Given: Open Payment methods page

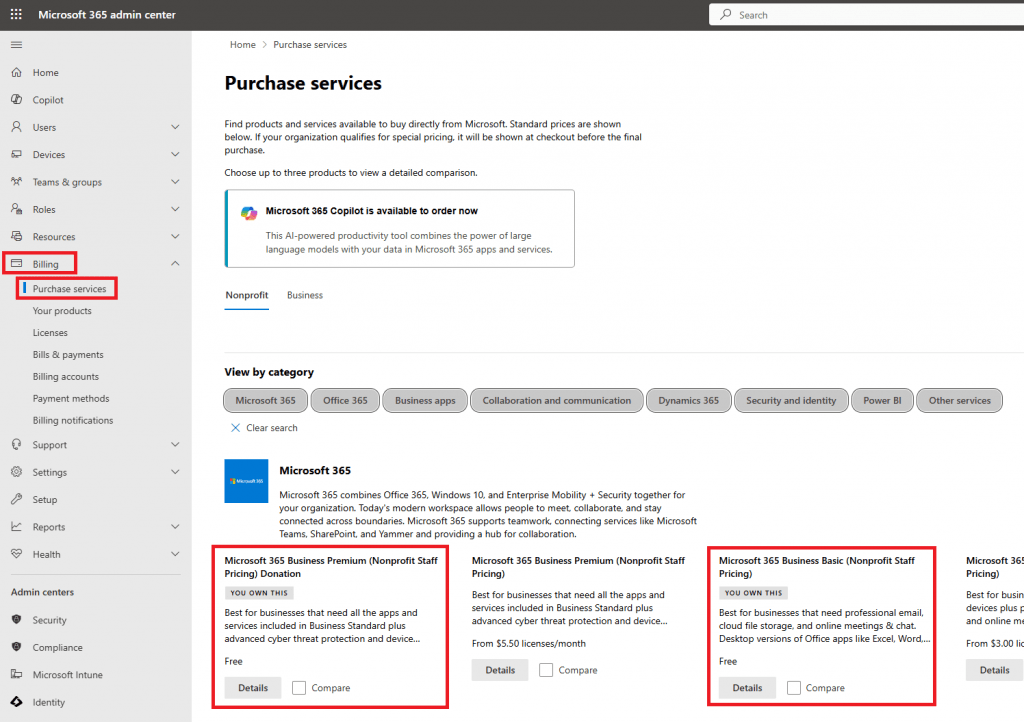Looking at the screenshot, I should click(71, 398).
